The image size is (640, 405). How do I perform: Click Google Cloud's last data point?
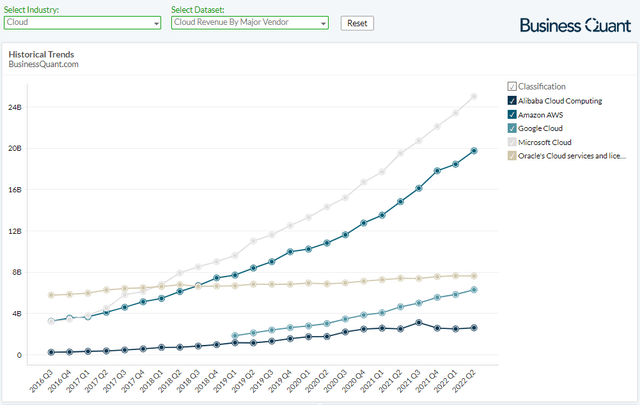[x=473, y=290]
